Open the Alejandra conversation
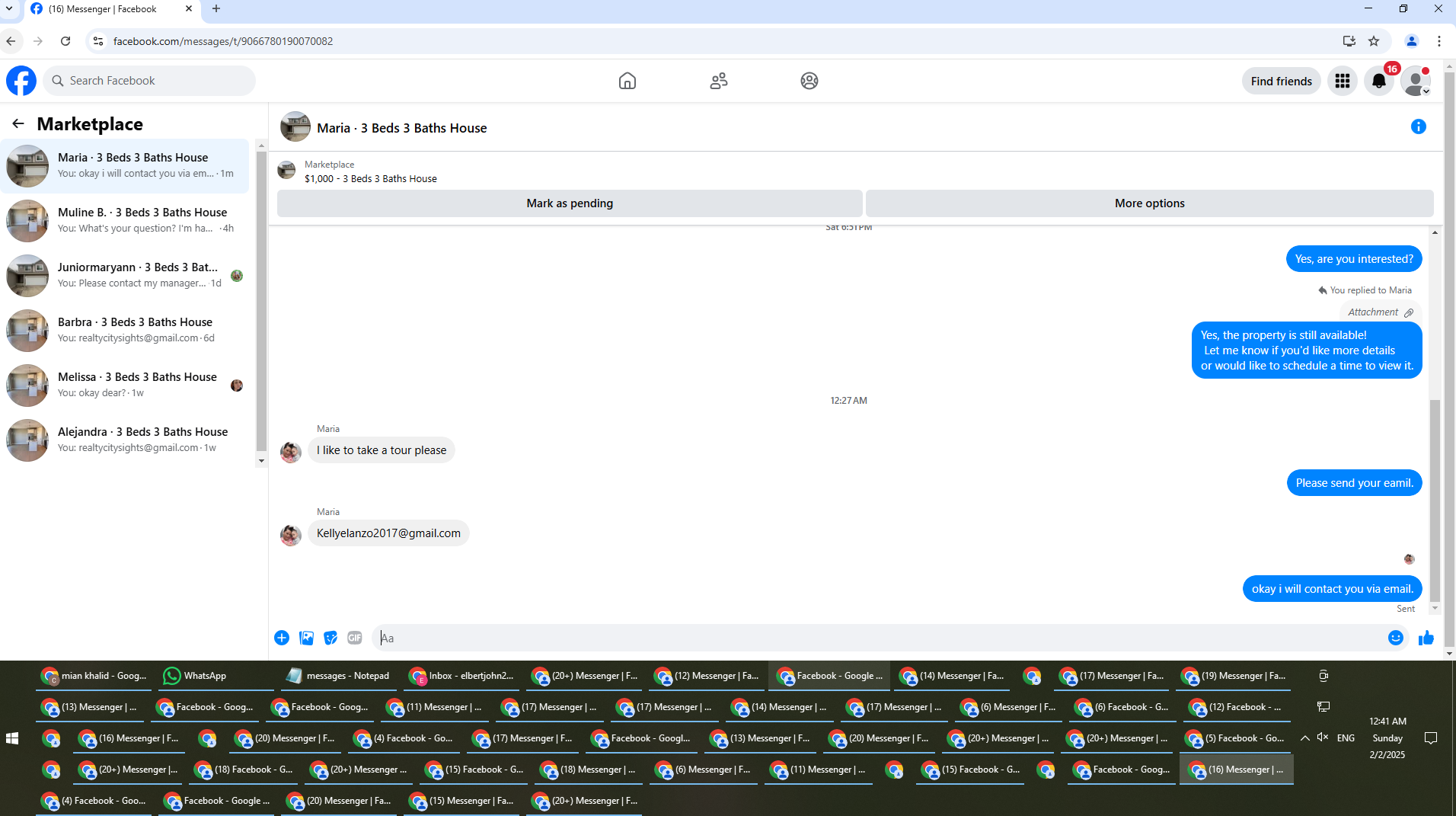The width and height of the screenshot is (1456, 816). pyautogui.click(x=125, y=440)
